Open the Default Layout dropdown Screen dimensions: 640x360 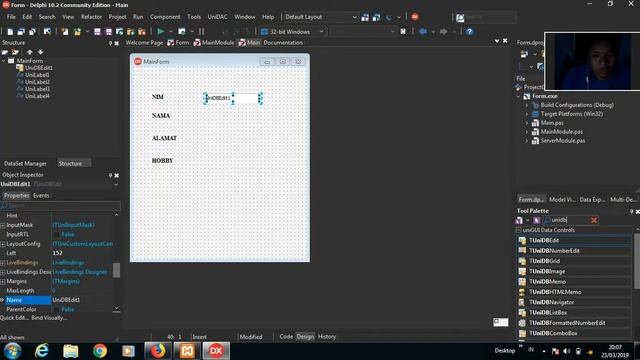point(354,17)
